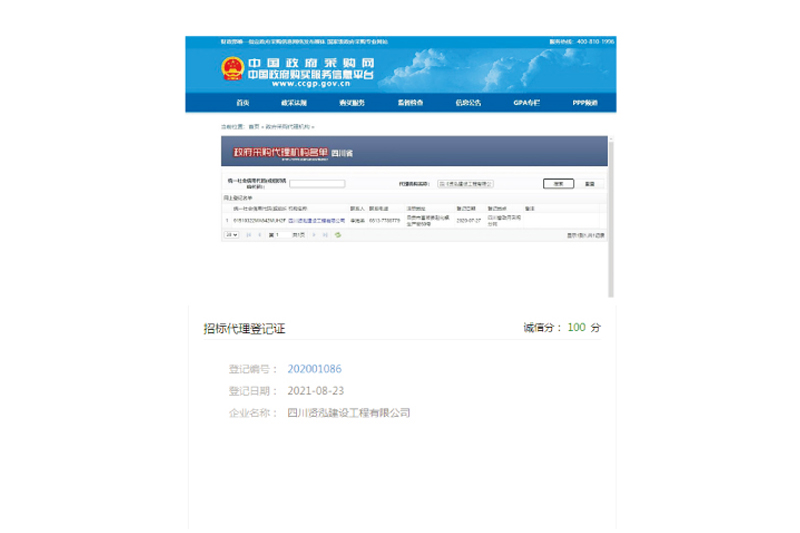Go to next results page
800x533 pixels.
tap(316, 235)
